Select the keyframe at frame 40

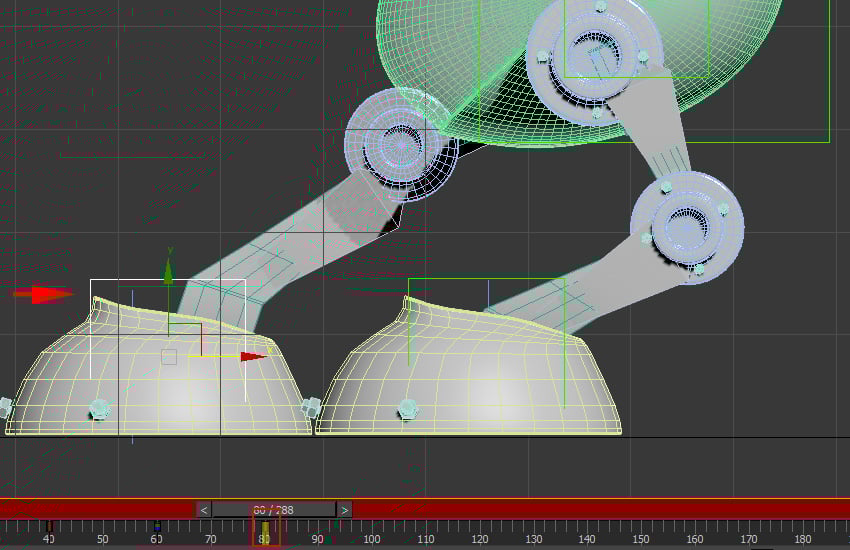[x=49, y=526]
